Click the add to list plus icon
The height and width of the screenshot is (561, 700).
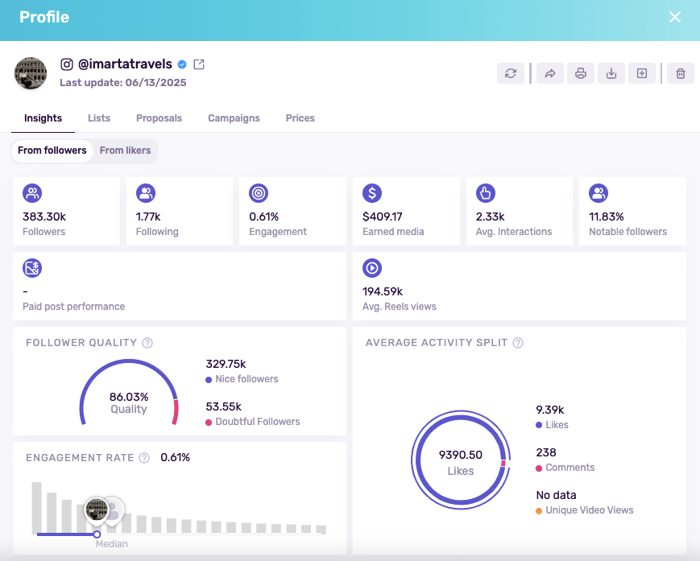pos(642,73)
